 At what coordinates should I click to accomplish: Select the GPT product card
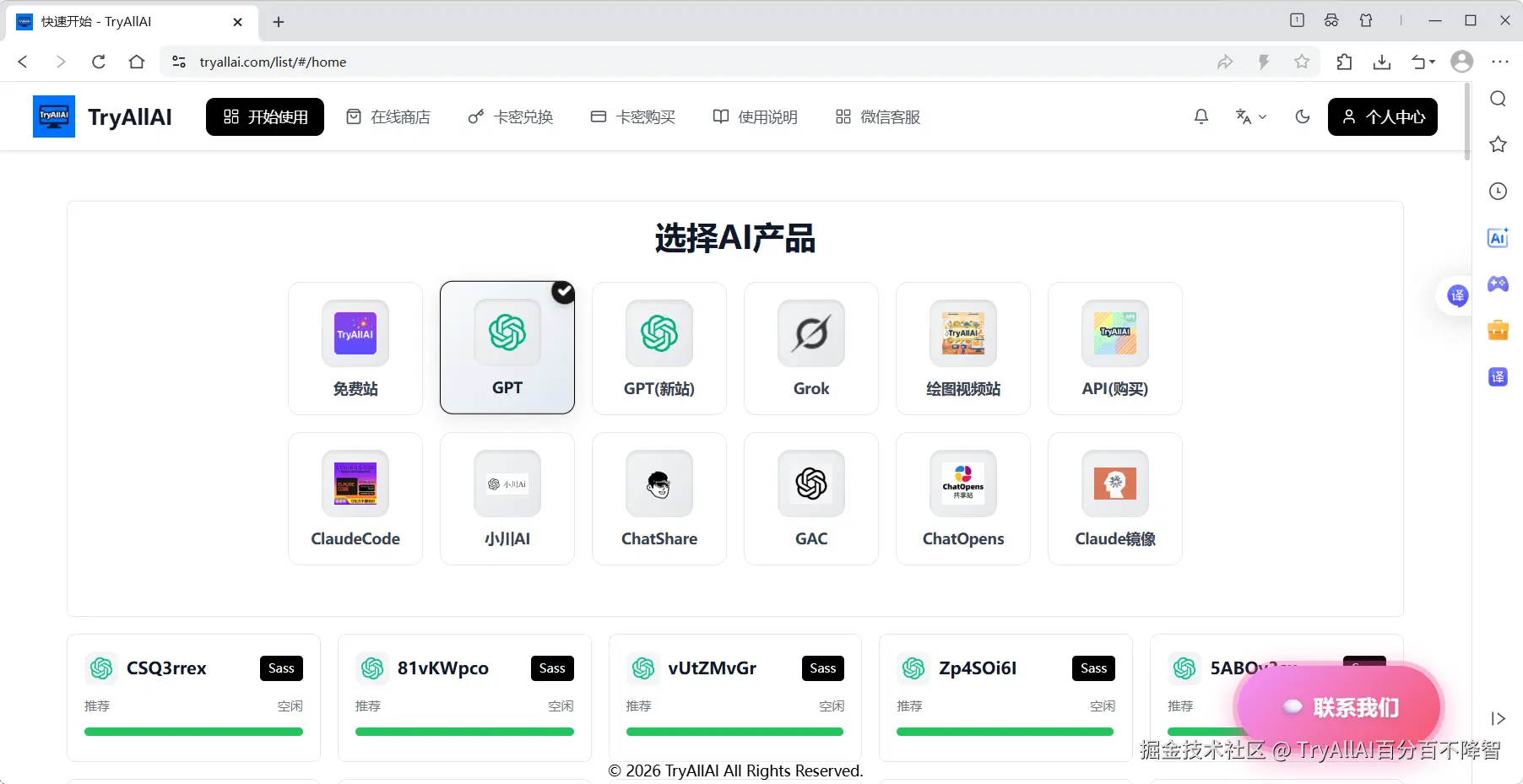coord(507,348)
